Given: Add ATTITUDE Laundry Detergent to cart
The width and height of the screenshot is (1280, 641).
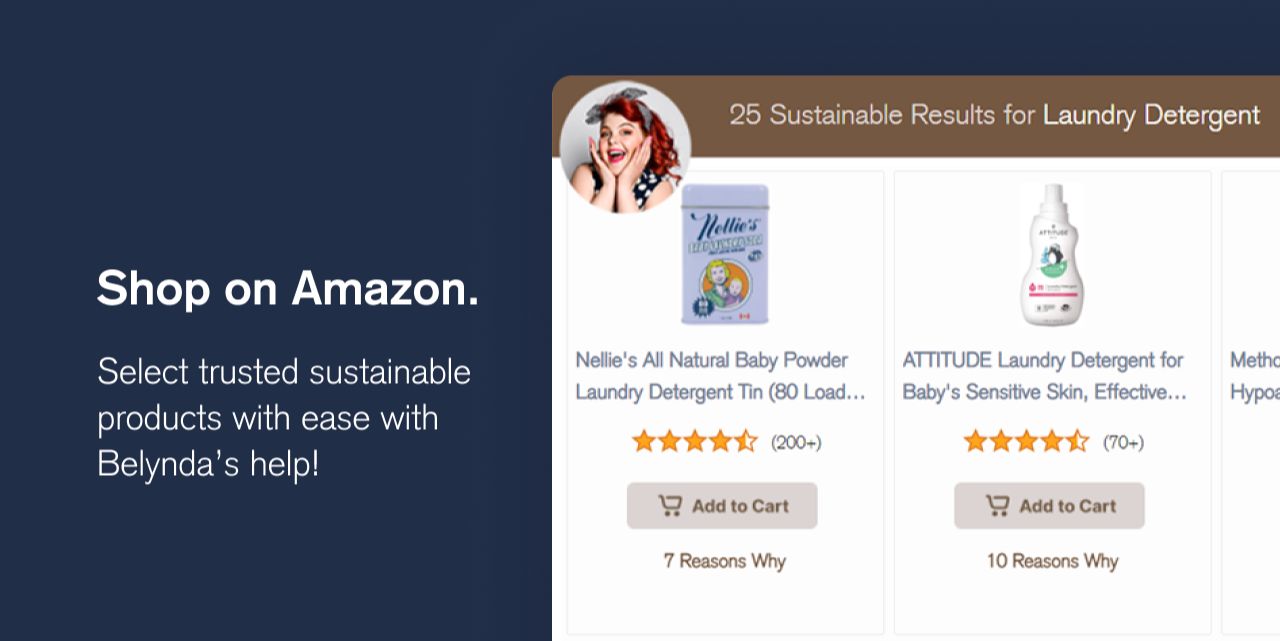Looking at the screenshot, I should (1049, 506).
